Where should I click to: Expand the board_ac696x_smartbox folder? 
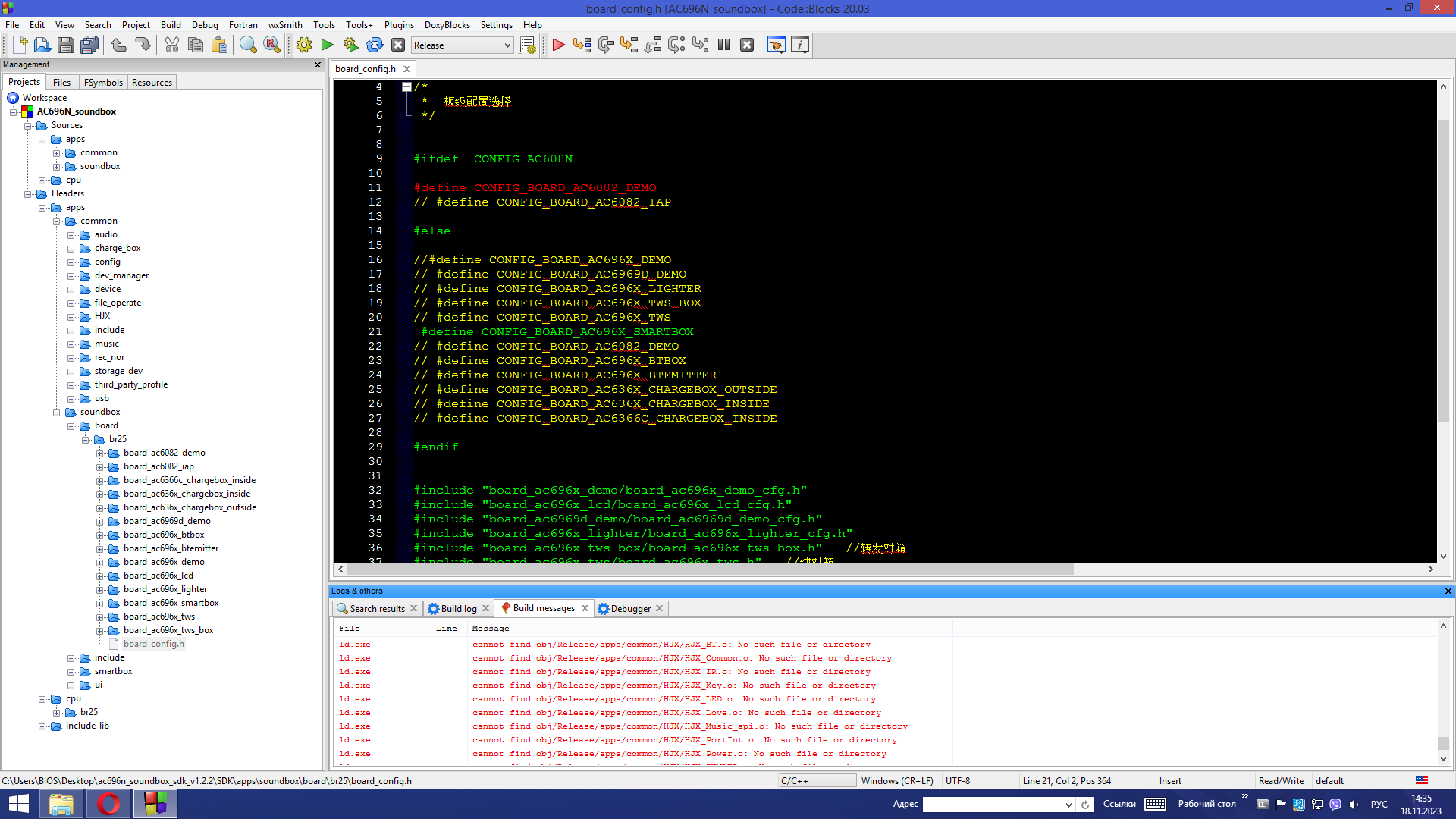coord(99,604)
